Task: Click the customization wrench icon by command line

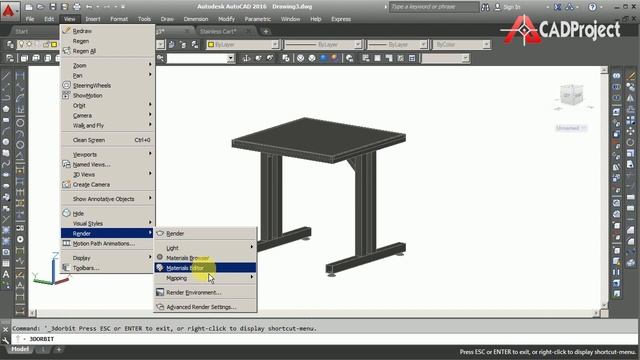Action: tap(5, 339)
